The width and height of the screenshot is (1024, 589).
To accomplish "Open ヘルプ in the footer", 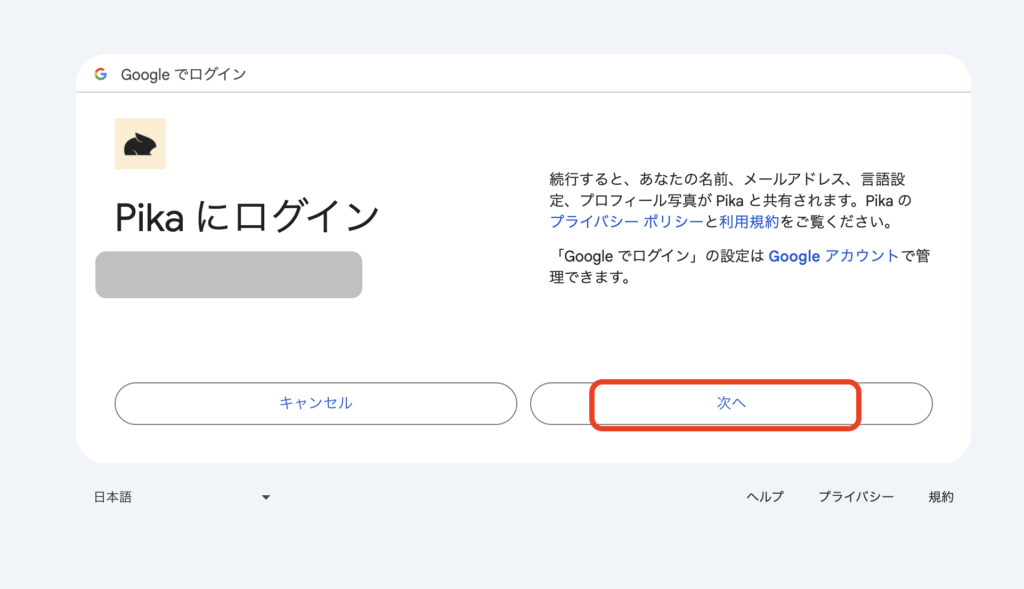I will click(765, 497).
